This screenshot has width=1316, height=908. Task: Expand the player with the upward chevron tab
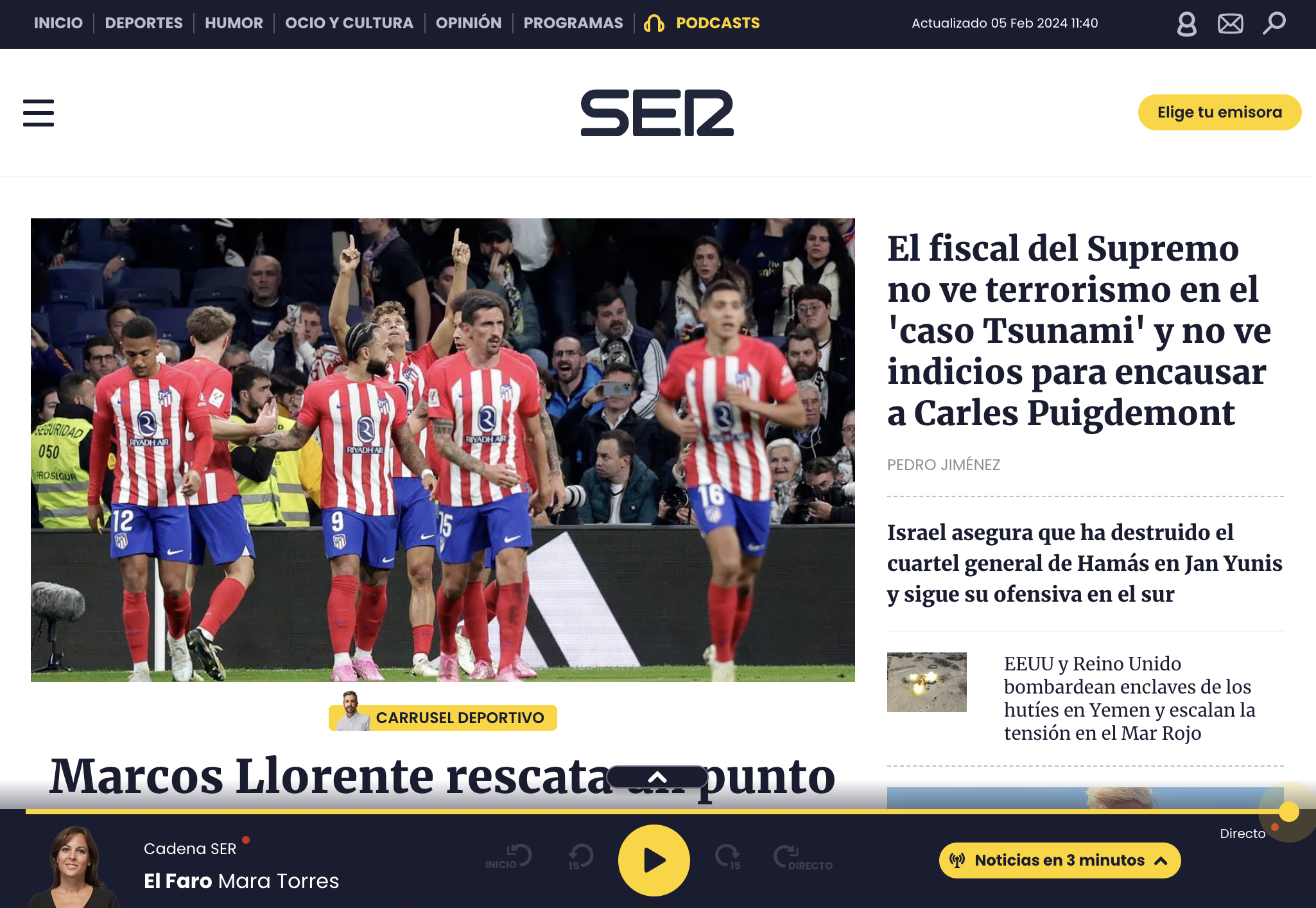point(657,777)
